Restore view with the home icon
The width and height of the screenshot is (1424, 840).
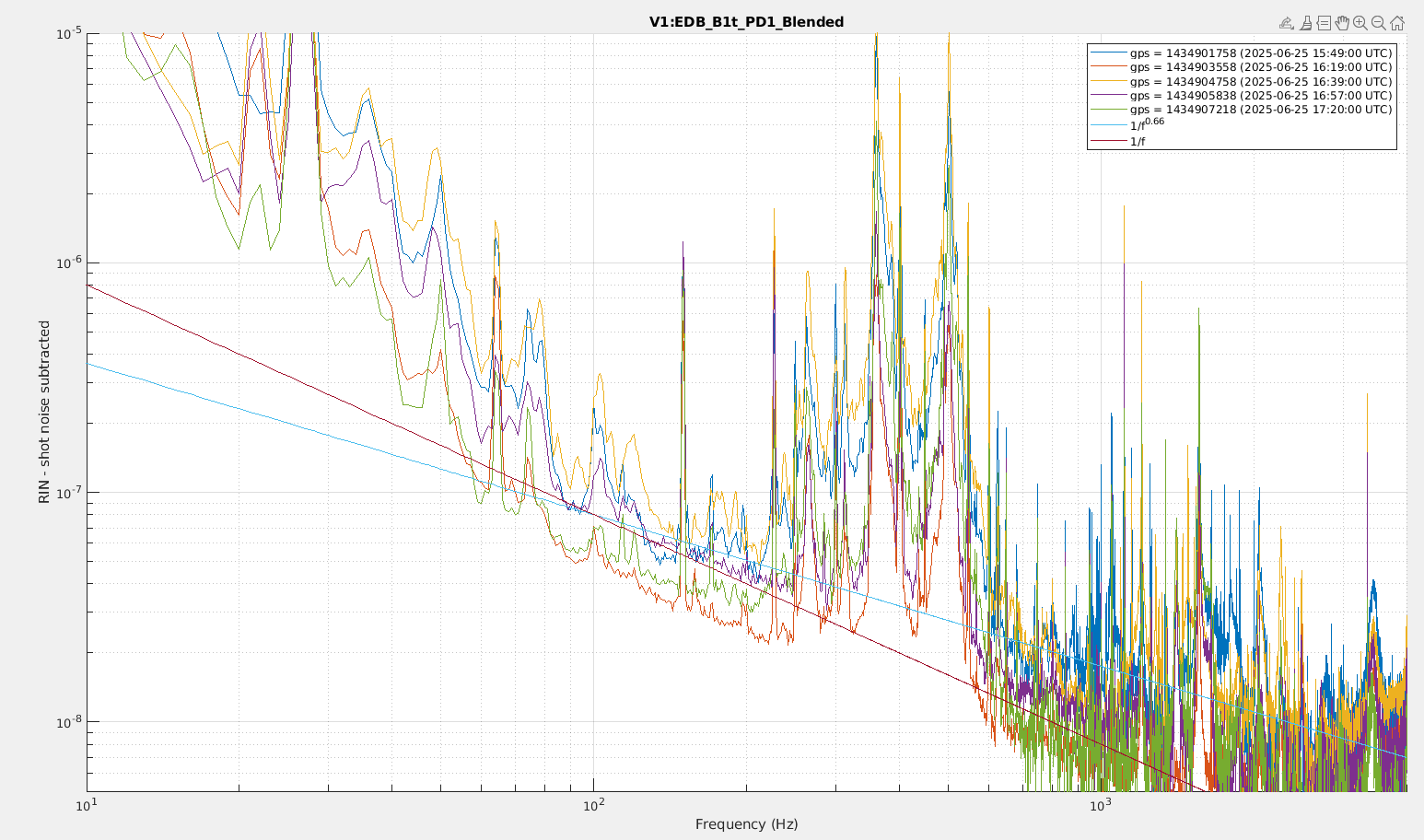pos(1397,23)
